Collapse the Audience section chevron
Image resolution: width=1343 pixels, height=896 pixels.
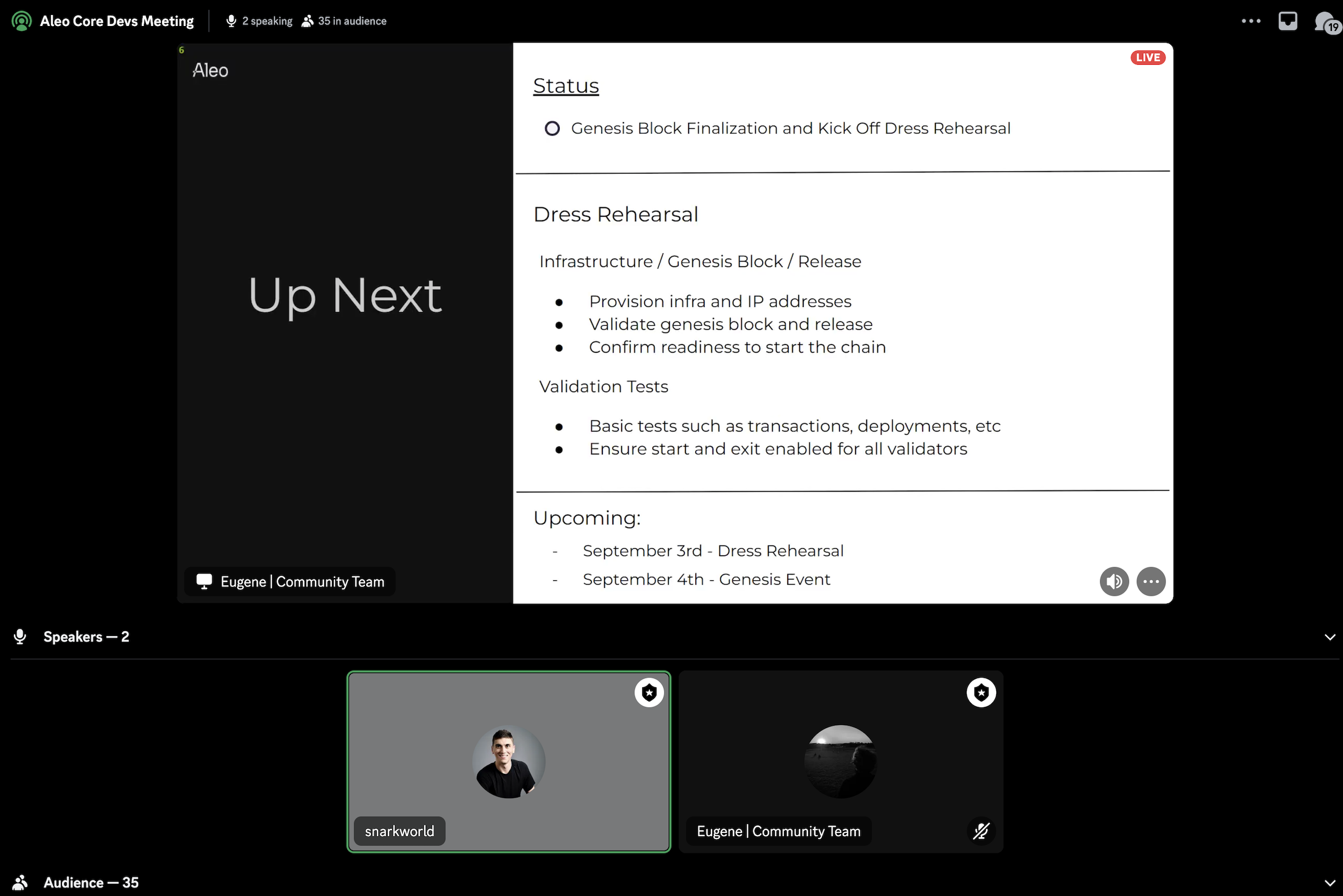pos(1329,883)
